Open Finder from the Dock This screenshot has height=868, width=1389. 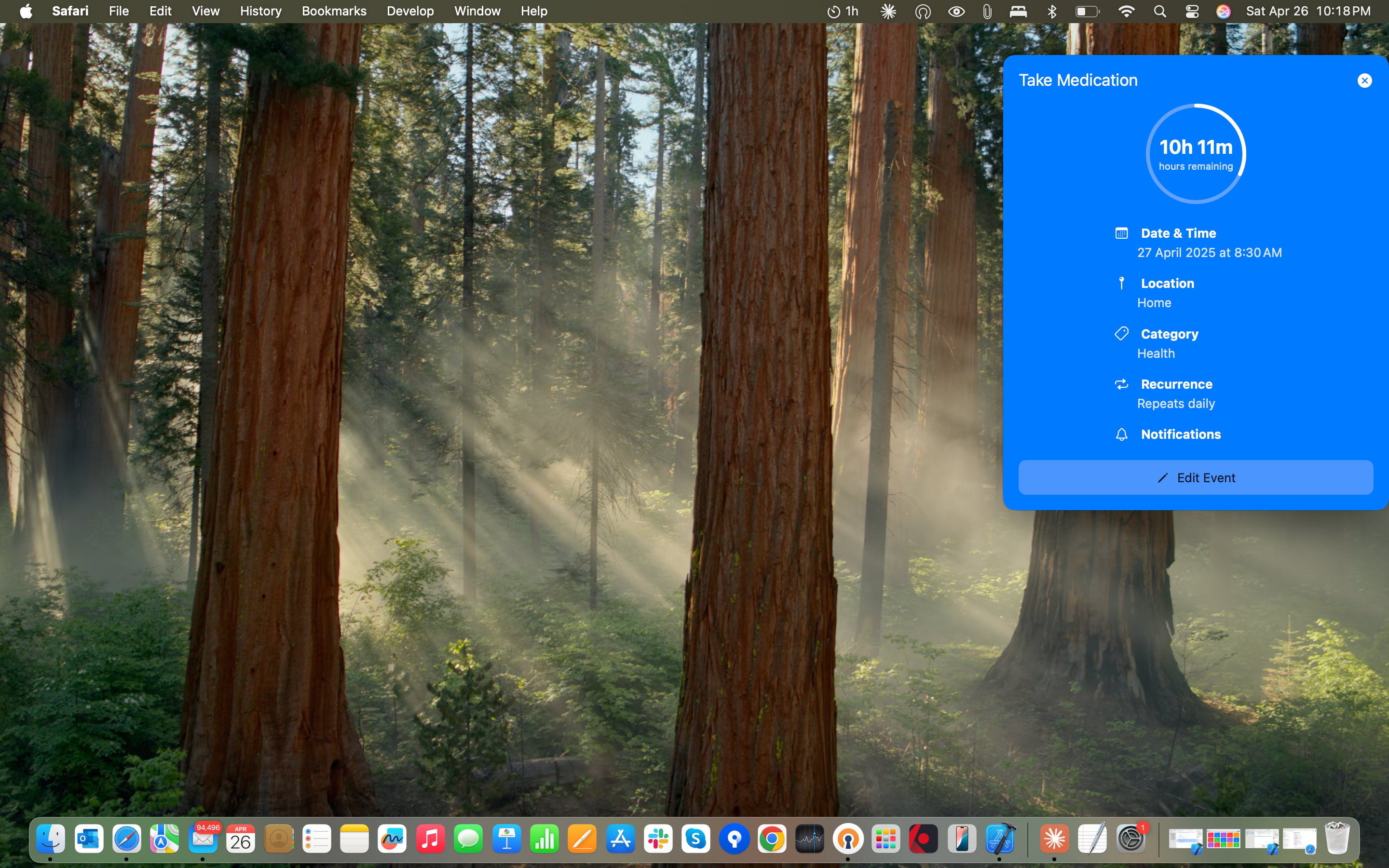point(51,839)
